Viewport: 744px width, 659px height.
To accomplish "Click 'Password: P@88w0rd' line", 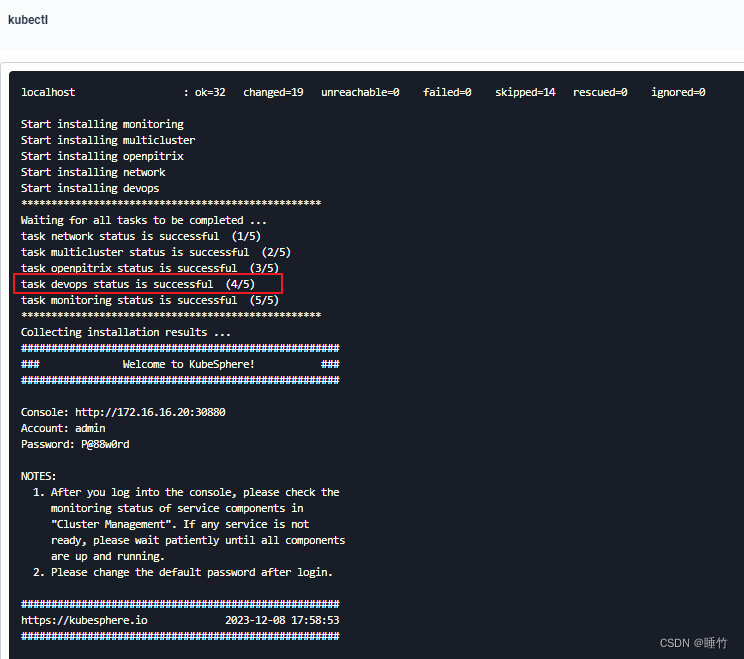I will 75,445.
